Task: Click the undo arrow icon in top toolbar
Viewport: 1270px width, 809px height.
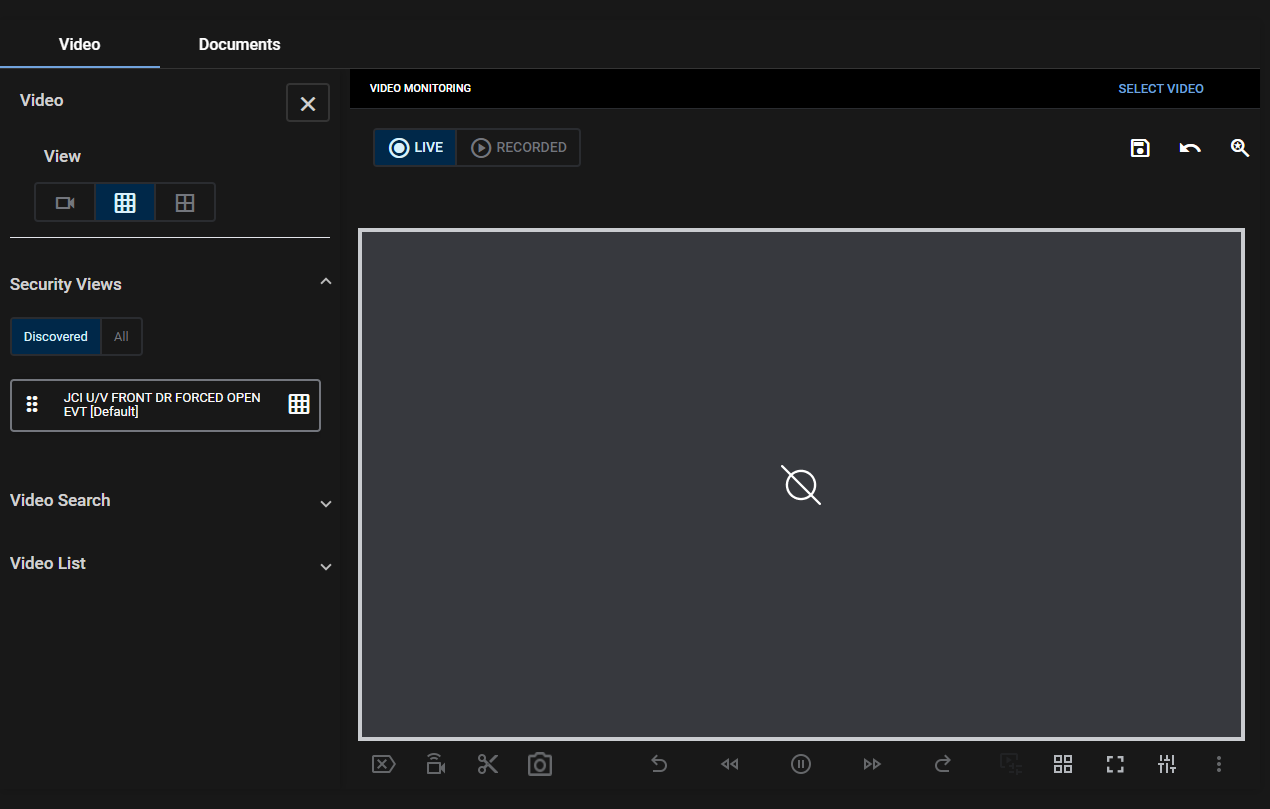Action: pos(1190,148)
